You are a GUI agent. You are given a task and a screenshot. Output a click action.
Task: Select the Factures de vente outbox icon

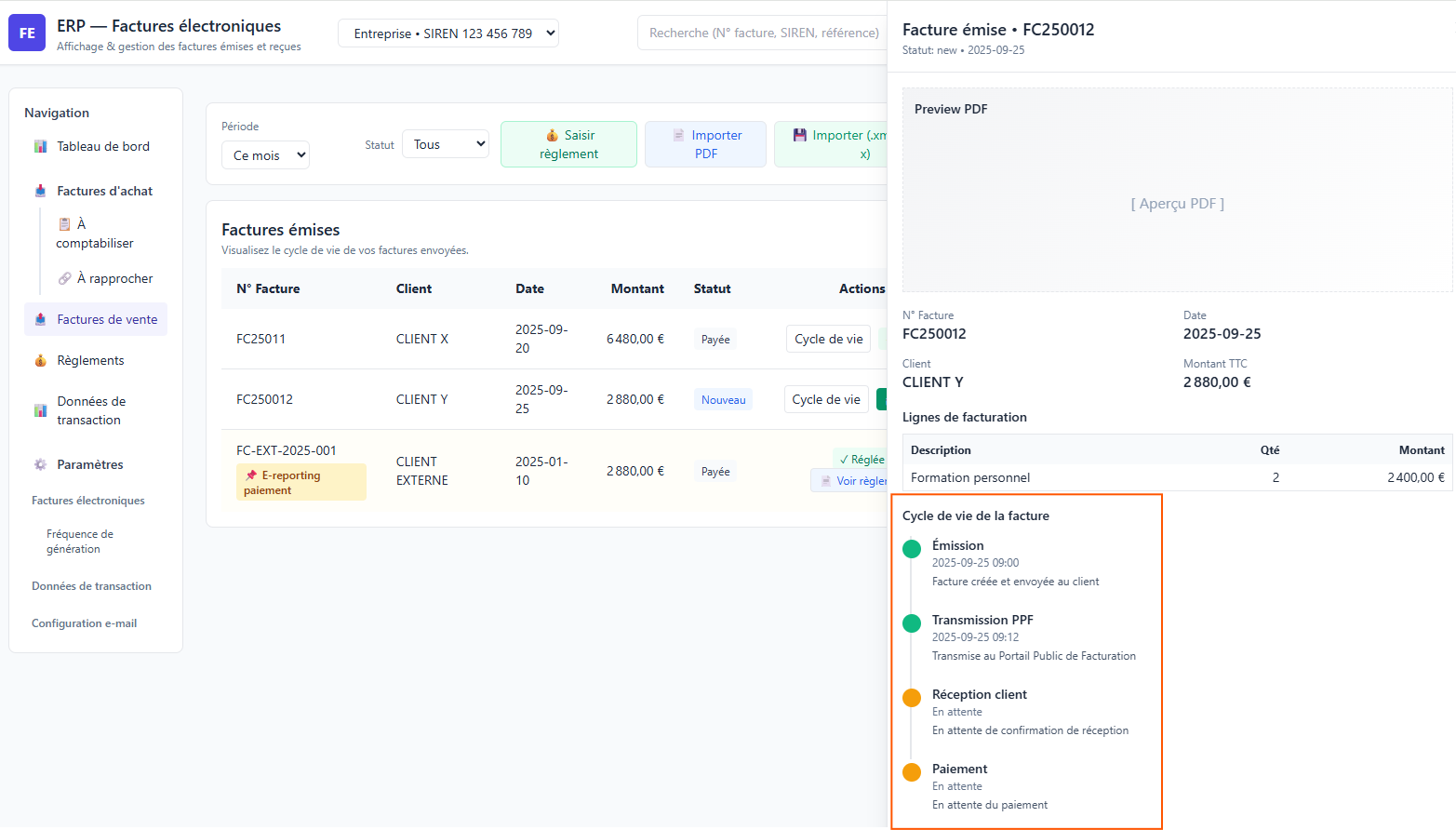(41, 320)
